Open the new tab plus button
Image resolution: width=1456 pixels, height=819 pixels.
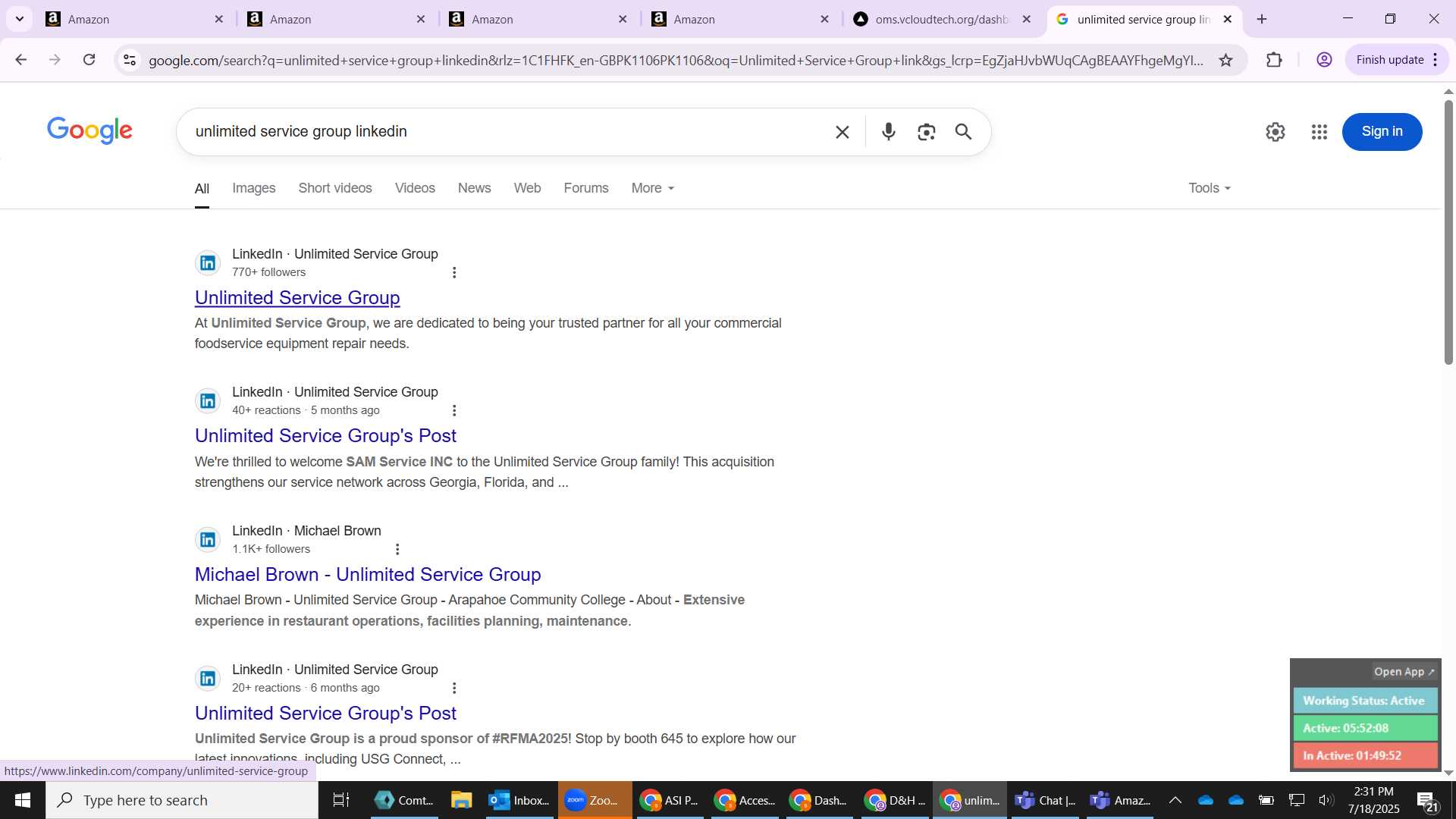(1262, 19)
